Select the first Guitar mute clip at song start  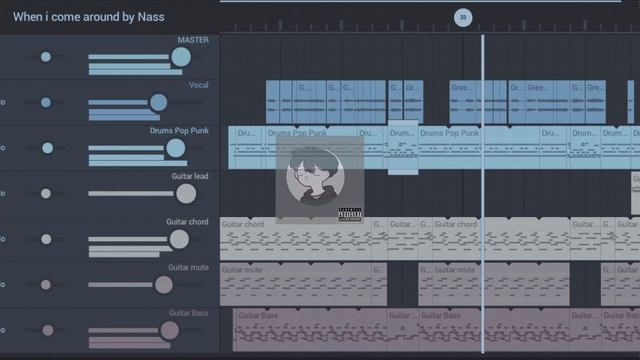pyautogui.click(x=296, y=284)
